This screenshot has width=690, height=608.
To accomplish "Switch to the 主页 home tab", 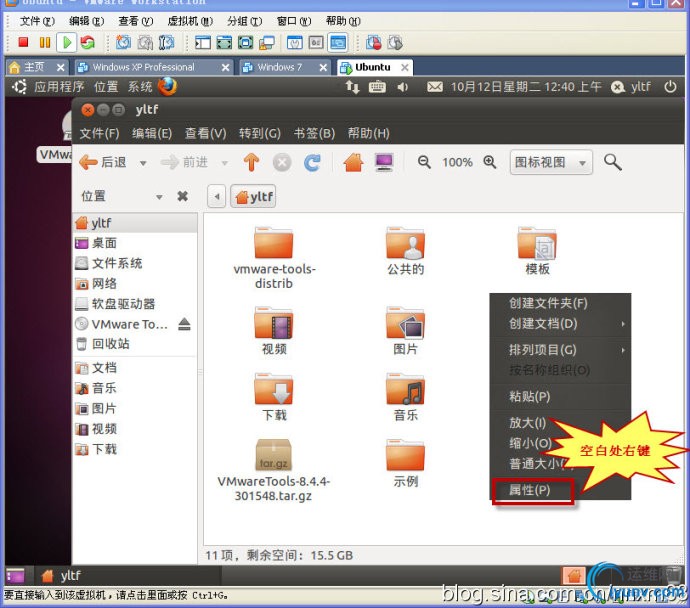I will click(x=37, y=67).
